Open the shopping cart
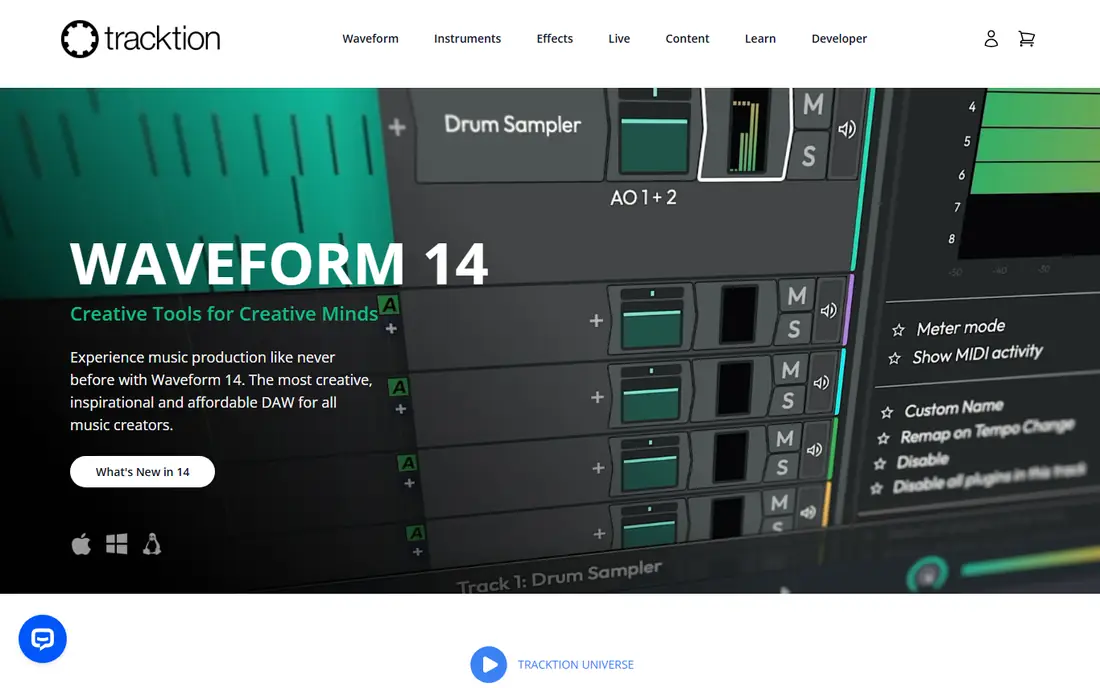 pyautogui.click(x=1026, y=39)
